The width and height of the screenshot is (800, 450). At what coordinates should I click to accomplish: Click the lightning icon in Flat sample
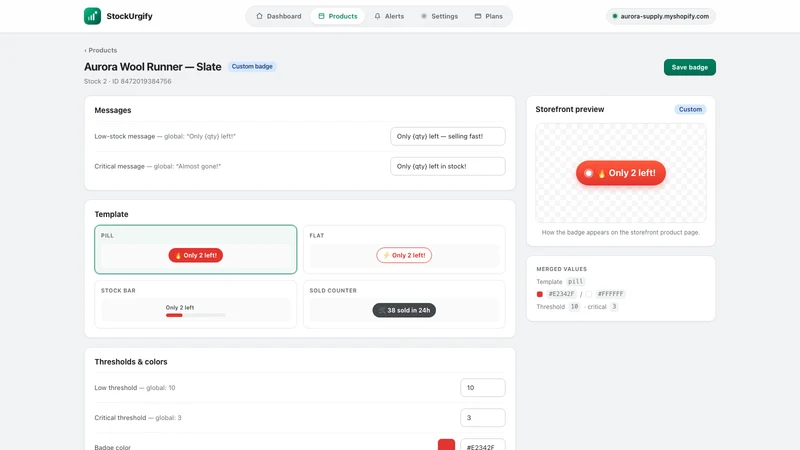(x=386, y=255)
